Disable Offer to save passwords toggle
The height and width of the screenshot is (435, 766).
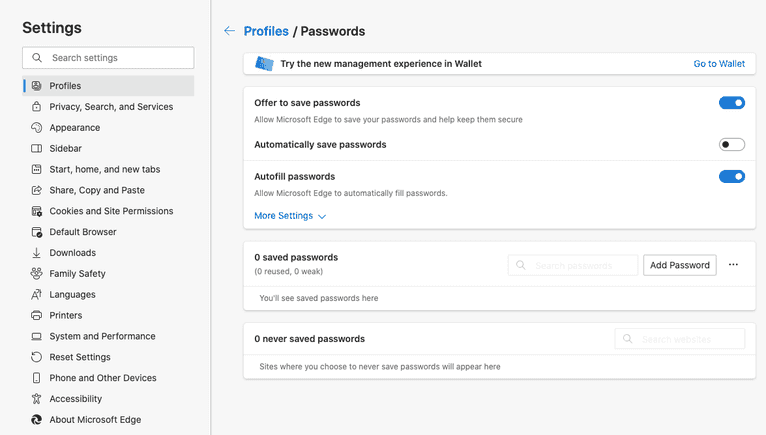click(x=732, y=103)
